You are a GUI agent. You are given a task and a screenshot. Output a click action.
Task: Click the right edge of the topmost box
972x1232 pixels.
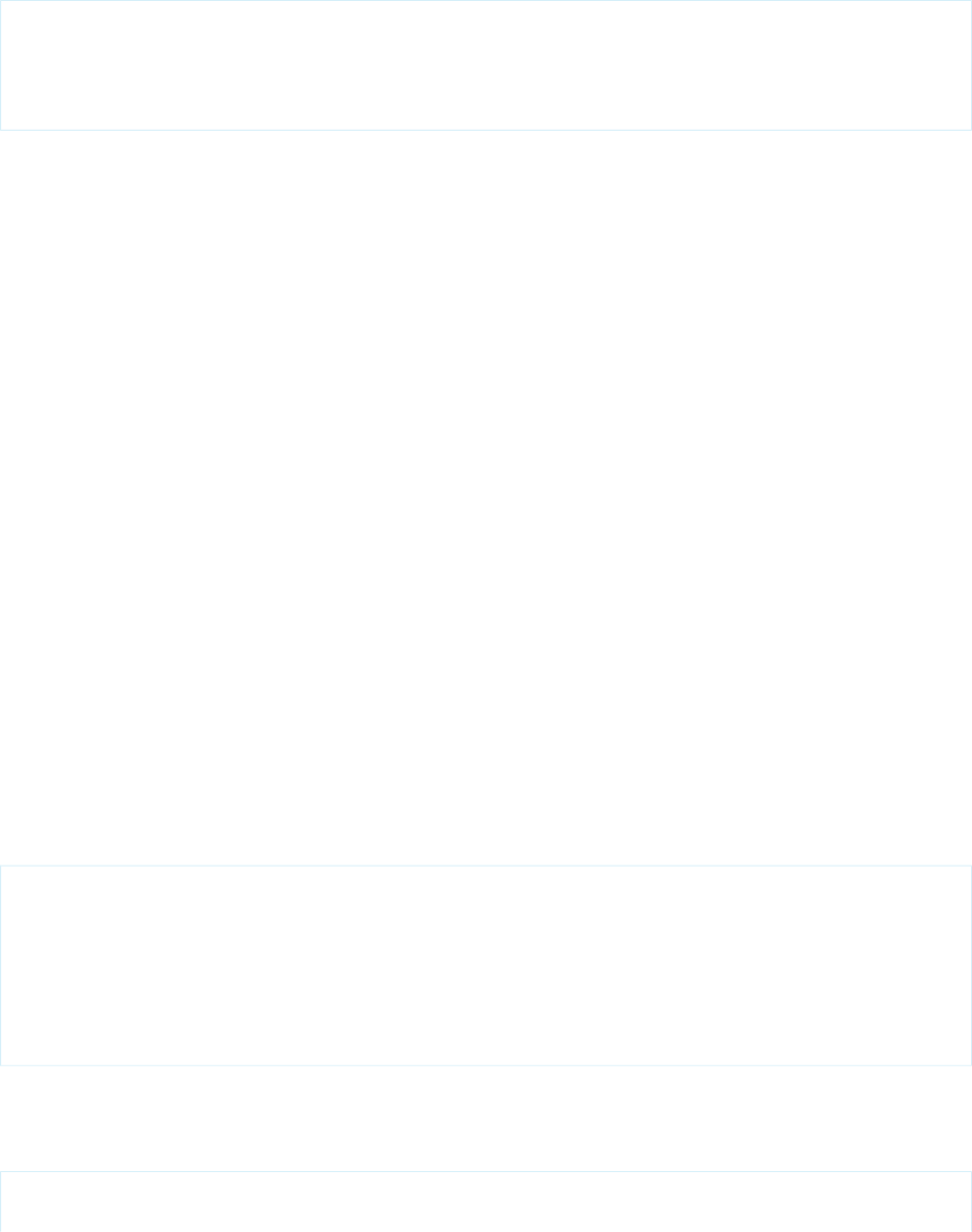(971, 65)
